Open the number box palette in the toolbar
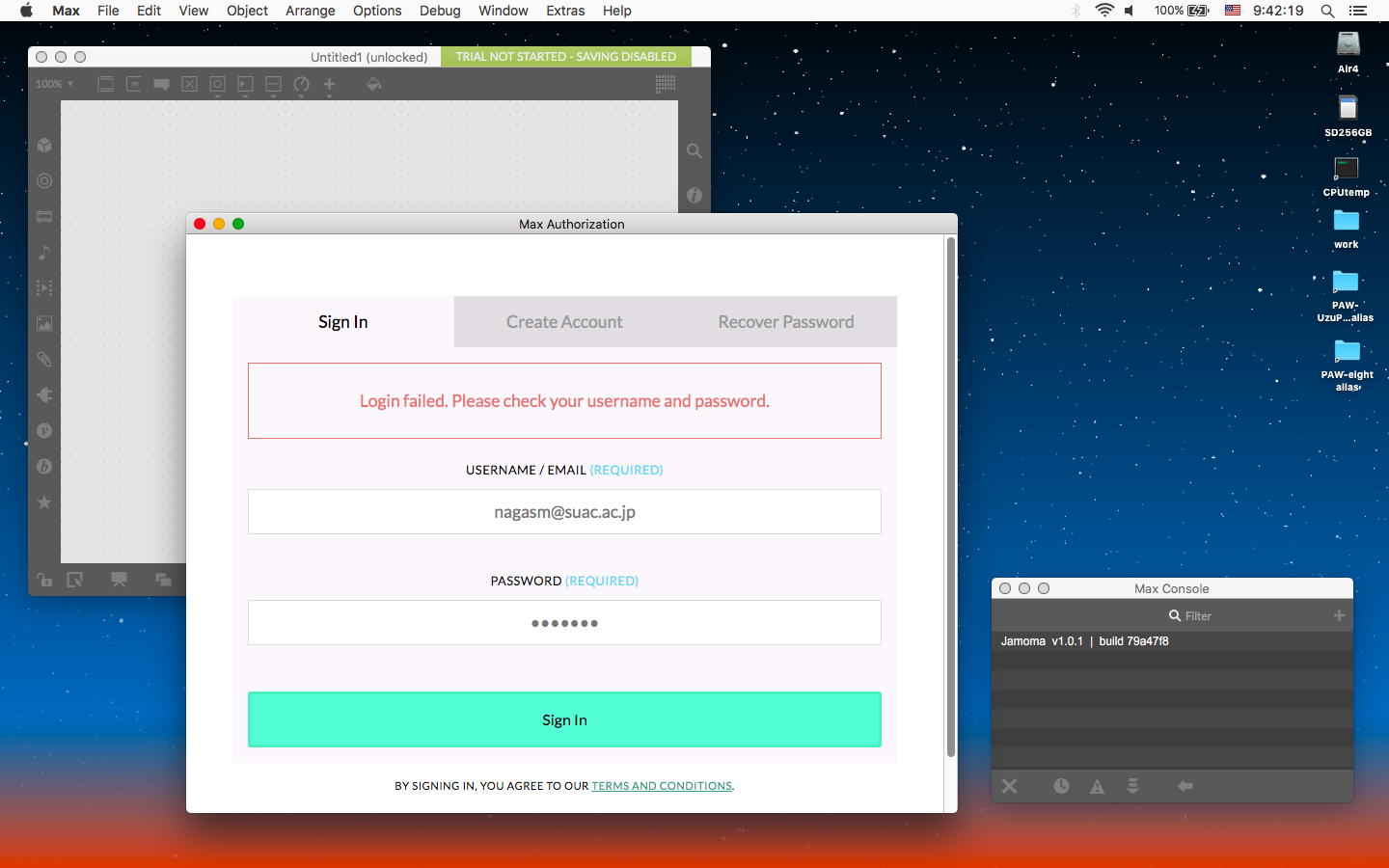Image resolution: width=1389 pixels, height=868 pixels. pos(246,85)
